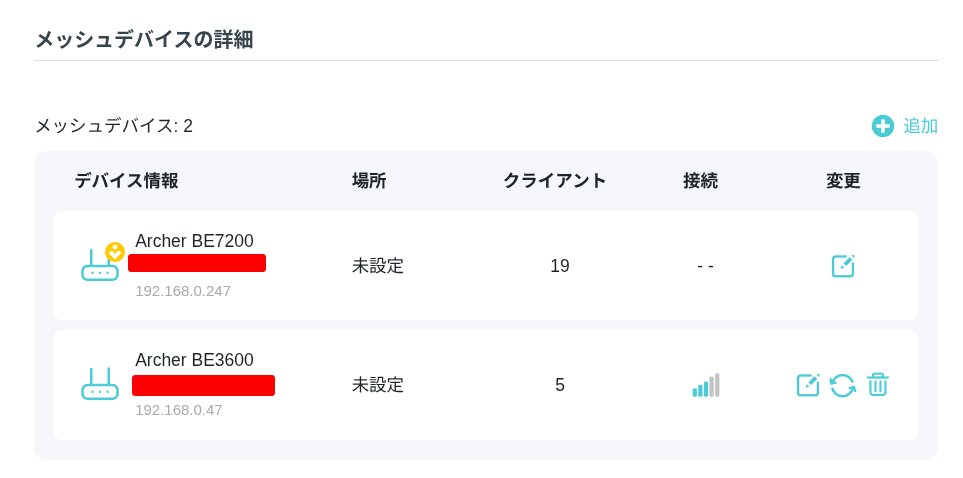Click the Archer BE3600 router icon
Viewport: 963px width, 478px height.
click(99, 385)
